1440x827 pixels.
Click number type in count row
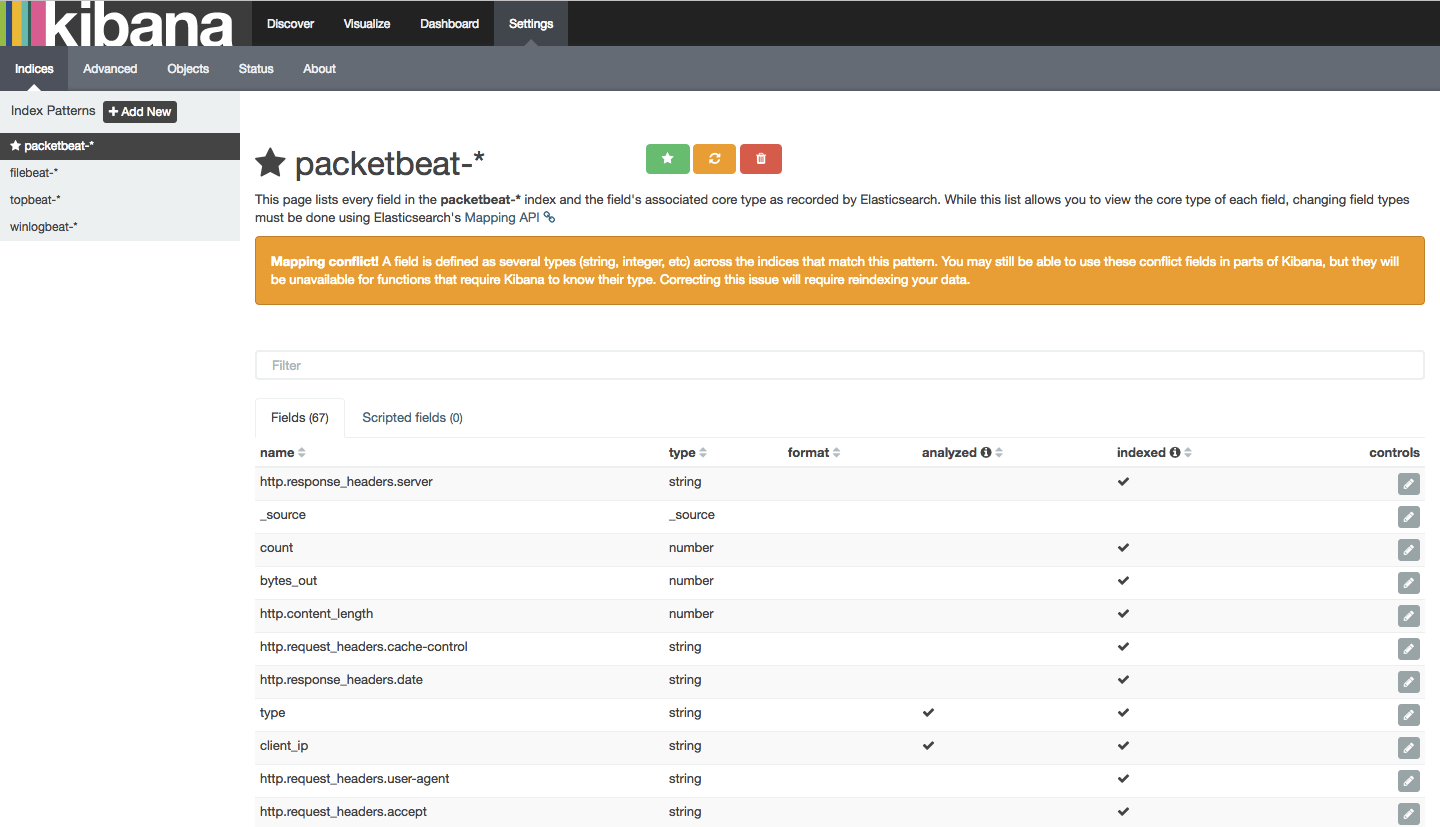691,548
